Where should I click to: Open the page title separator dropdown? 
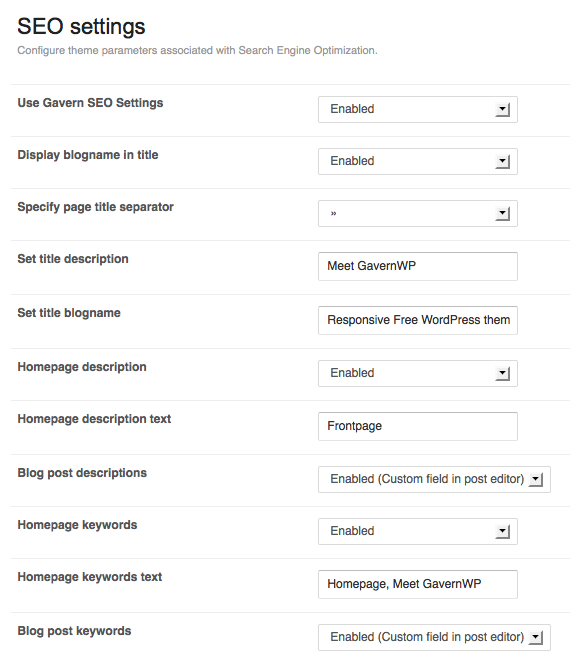418,214
